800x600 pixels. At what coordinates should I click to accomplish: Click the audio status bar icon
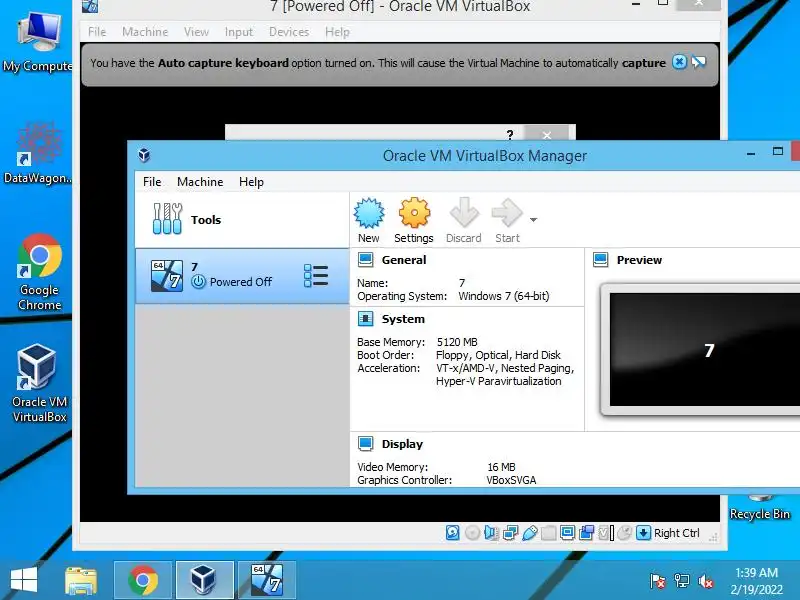[491, 533]
